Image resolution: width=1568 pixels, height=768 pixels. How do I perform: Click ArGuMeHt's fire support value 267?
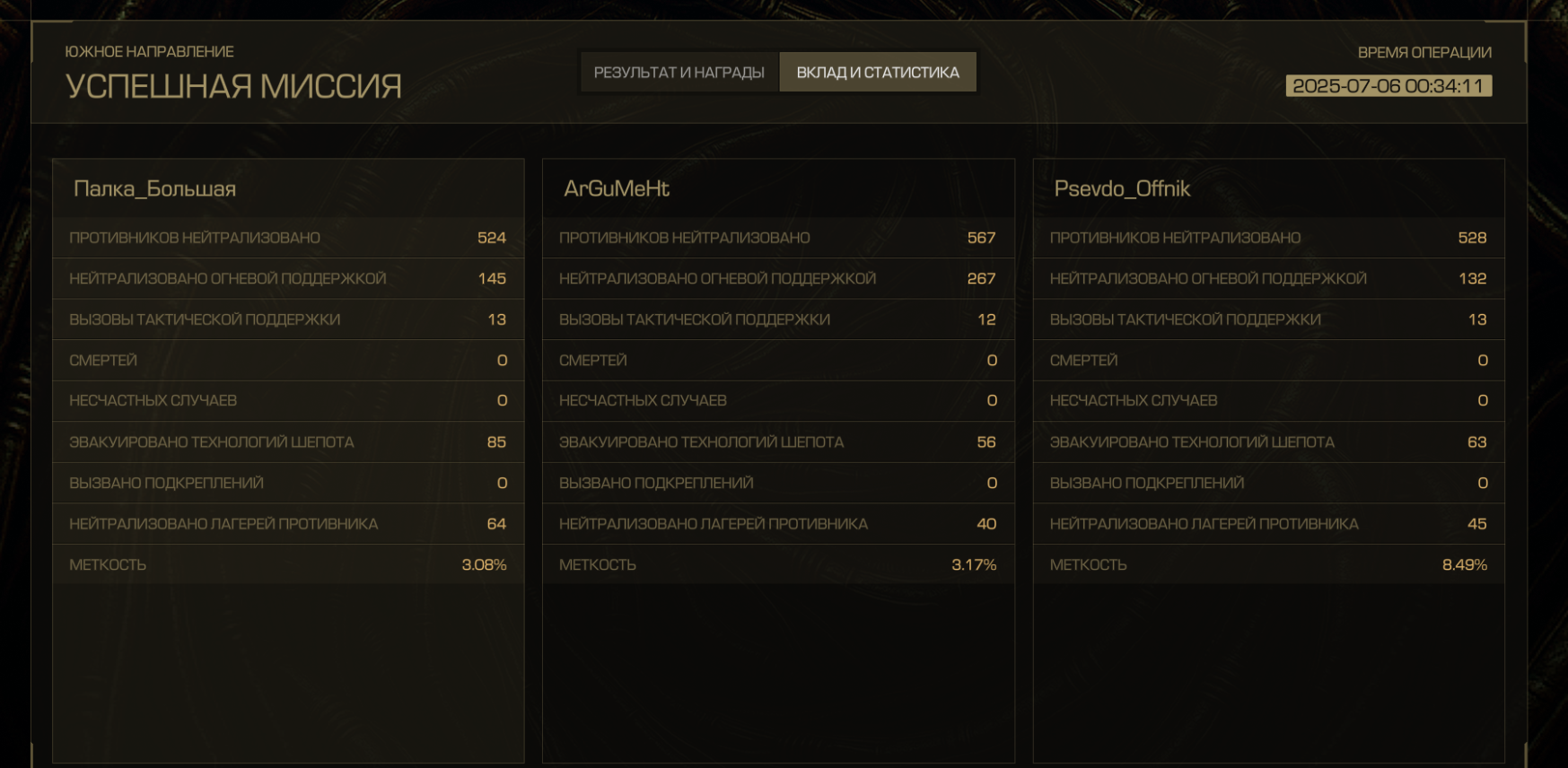pyautogui.click(x=981, y=279)
